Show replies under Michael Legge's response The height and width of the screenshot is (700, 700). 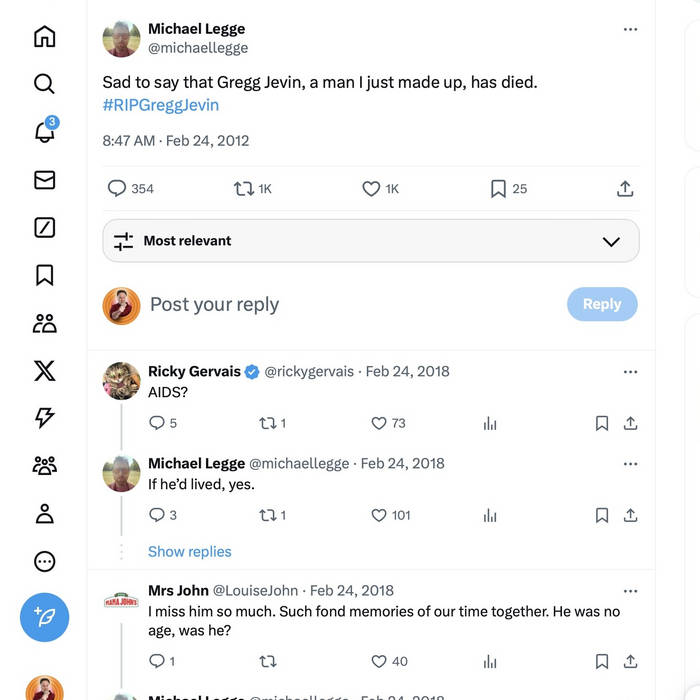(x=189, y=552)
